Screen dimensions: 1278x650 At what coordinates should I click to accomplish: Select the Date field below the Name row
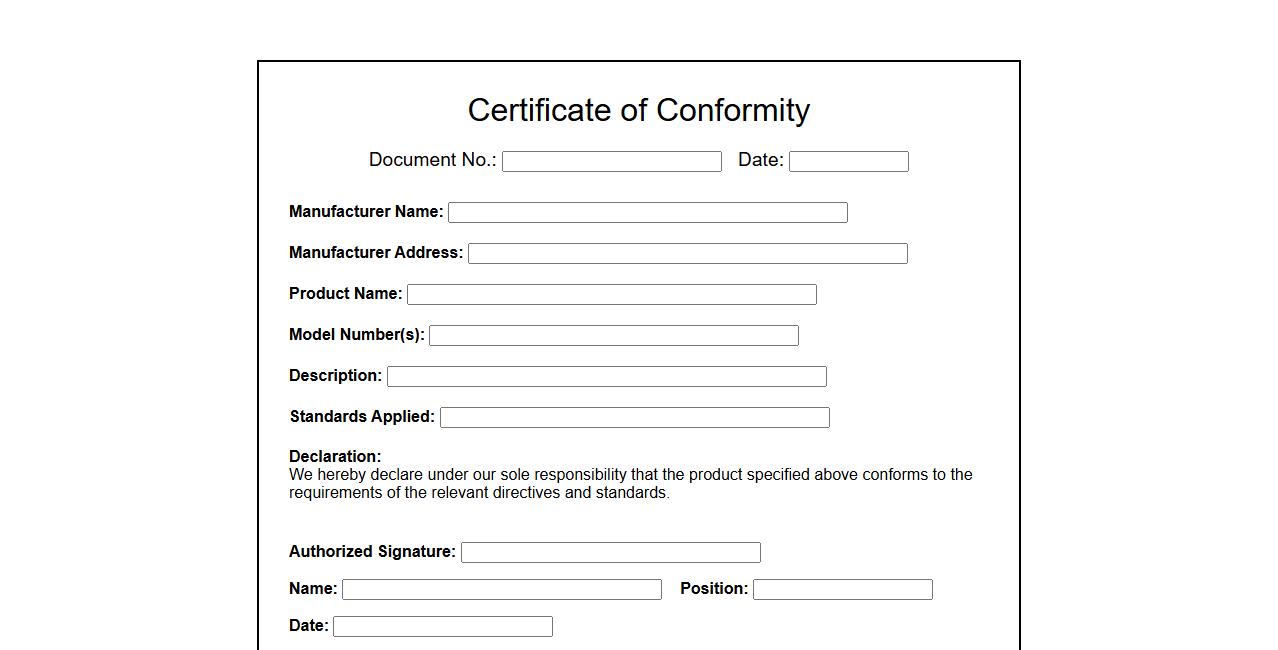tap(442, 626)
